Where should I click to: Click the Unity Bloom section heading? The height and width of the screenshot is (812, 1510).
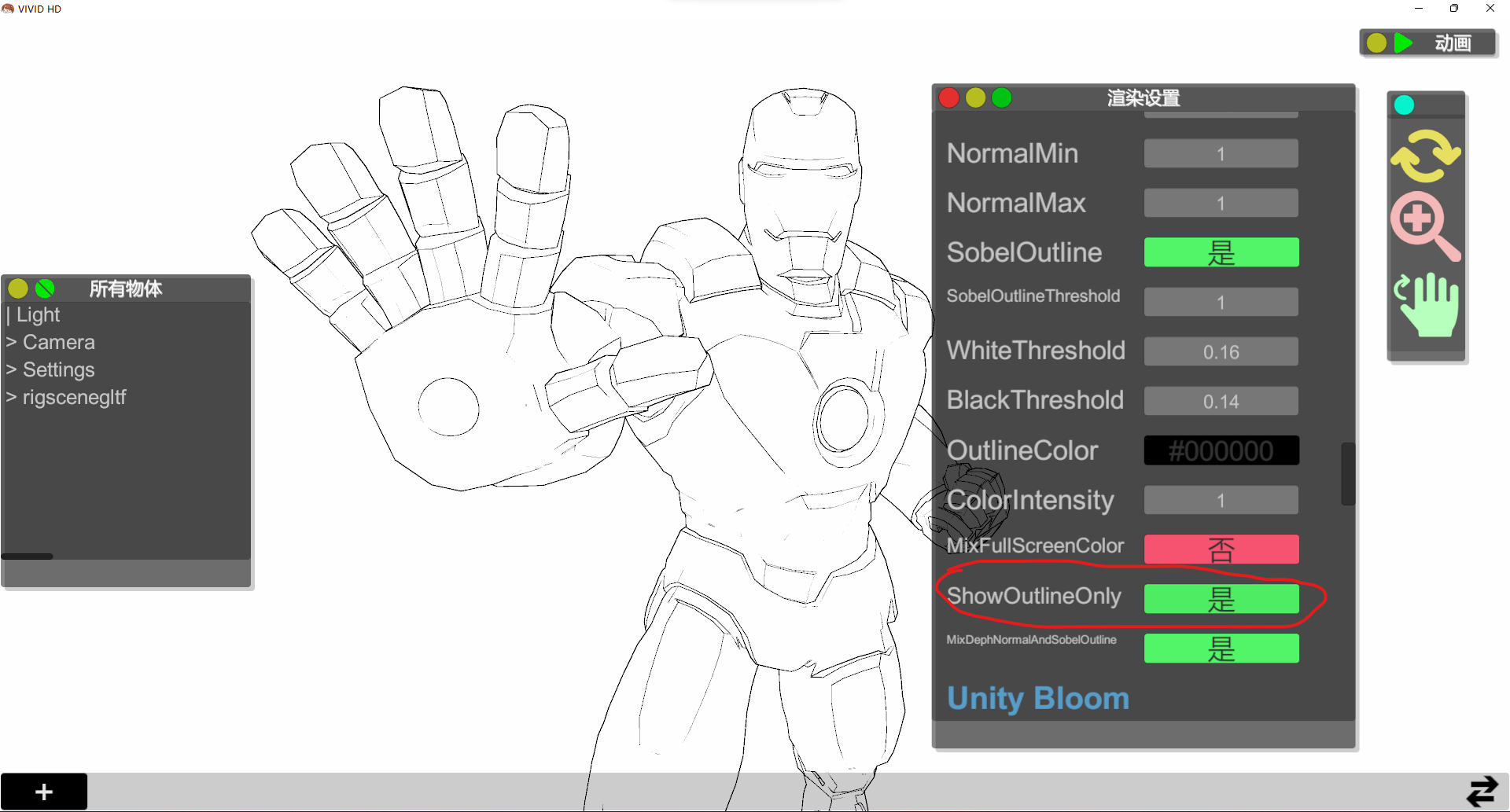pyautogui.click(x=1038, y=698)
